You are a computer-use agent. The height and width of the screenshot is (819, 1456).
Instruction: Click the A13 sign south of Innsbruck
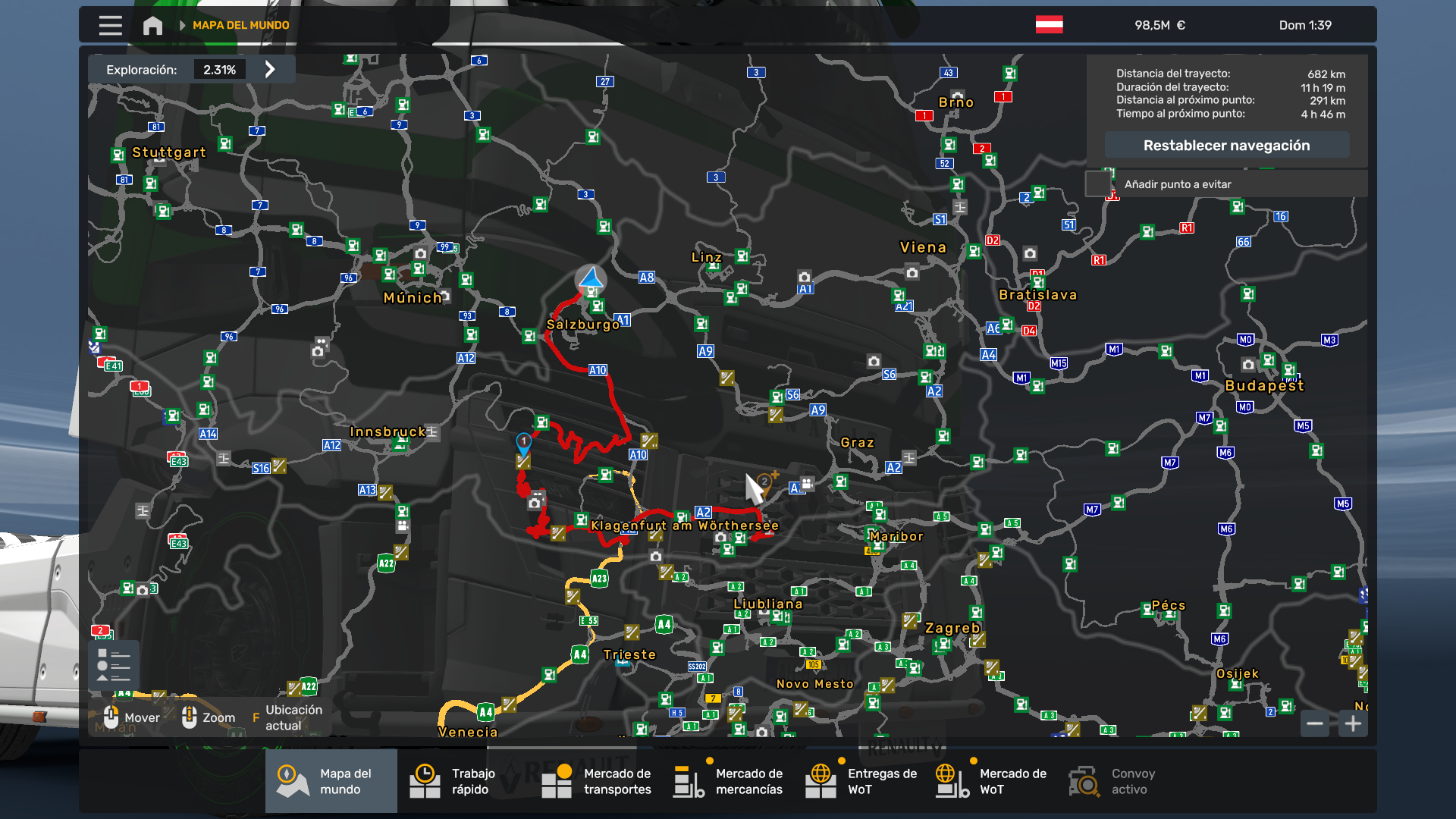[x=367, y=490]
